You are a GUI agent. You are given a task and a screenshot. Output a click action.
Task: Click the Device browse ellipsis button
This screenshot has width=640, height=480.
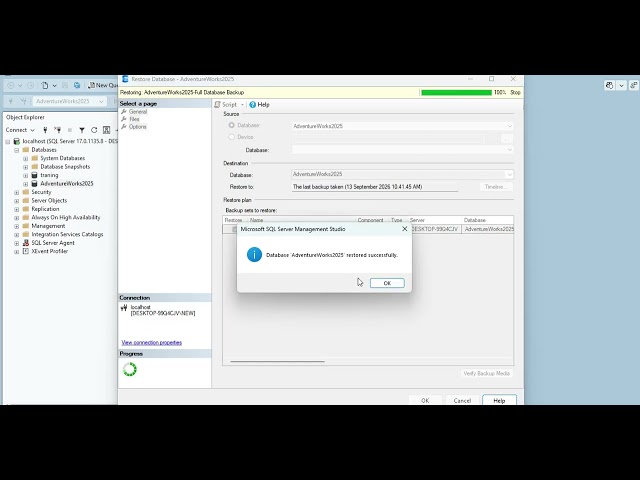[x=507, y=139]
